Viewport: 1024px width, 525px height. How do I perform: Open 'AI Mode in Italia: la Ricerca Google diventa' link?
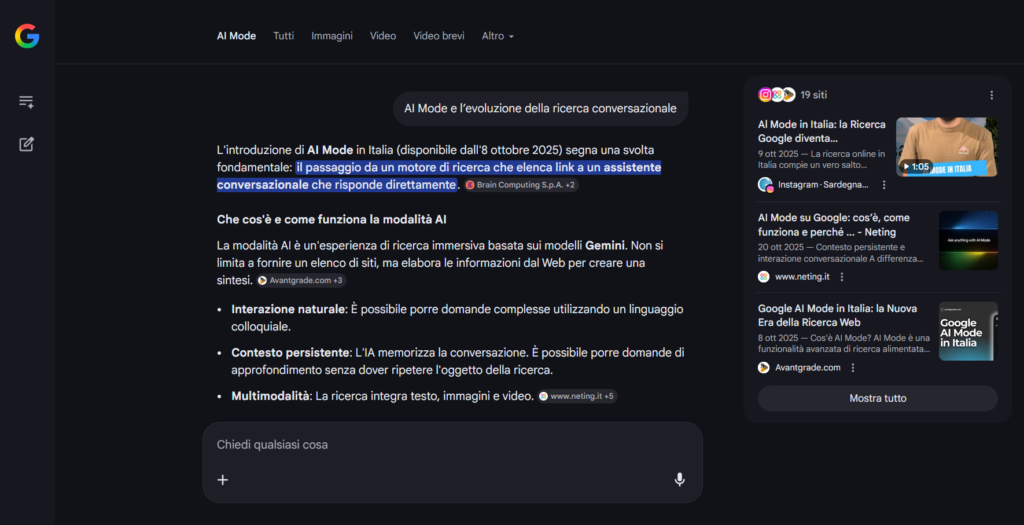[x=822, y=131]
